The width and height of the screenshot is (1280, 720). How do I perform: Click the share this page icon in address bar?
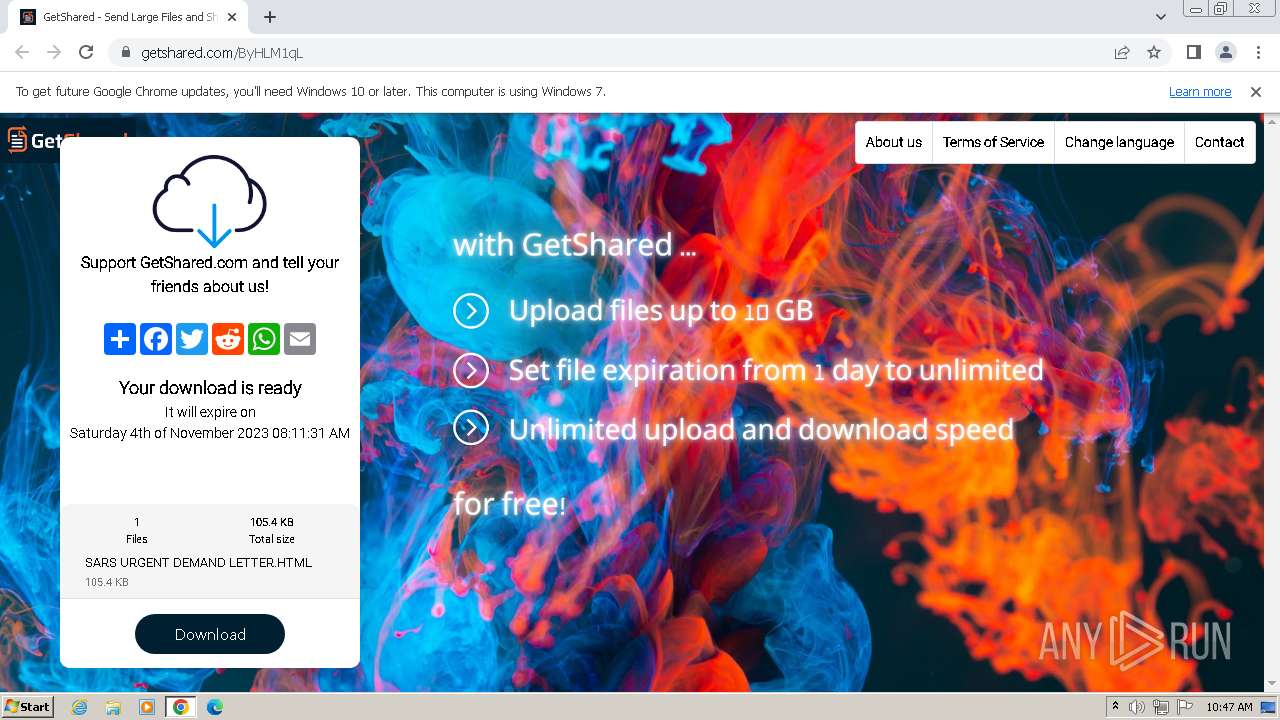[1122, 52]
